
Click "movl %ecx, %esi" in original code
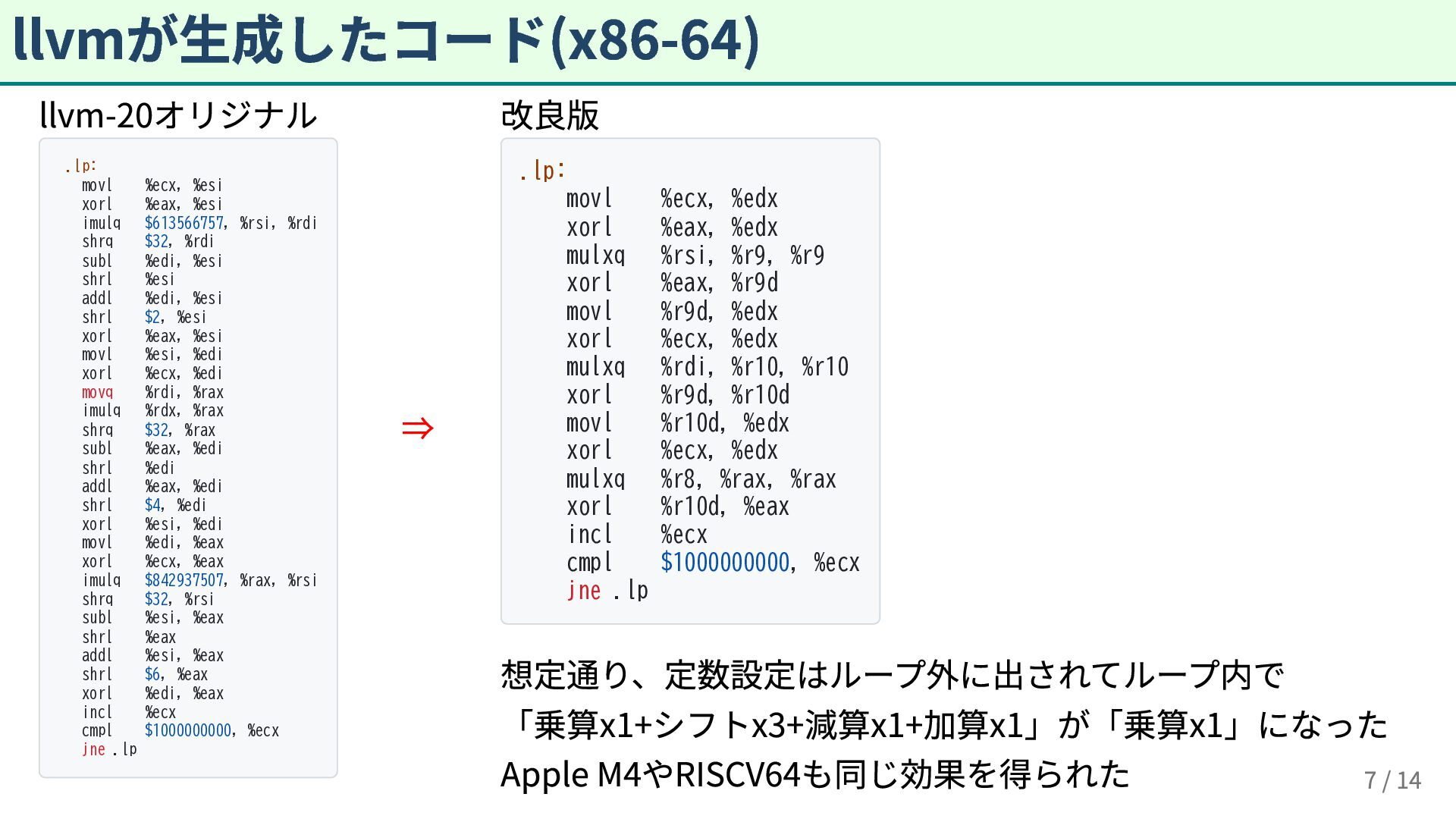[x=152, y=185]
